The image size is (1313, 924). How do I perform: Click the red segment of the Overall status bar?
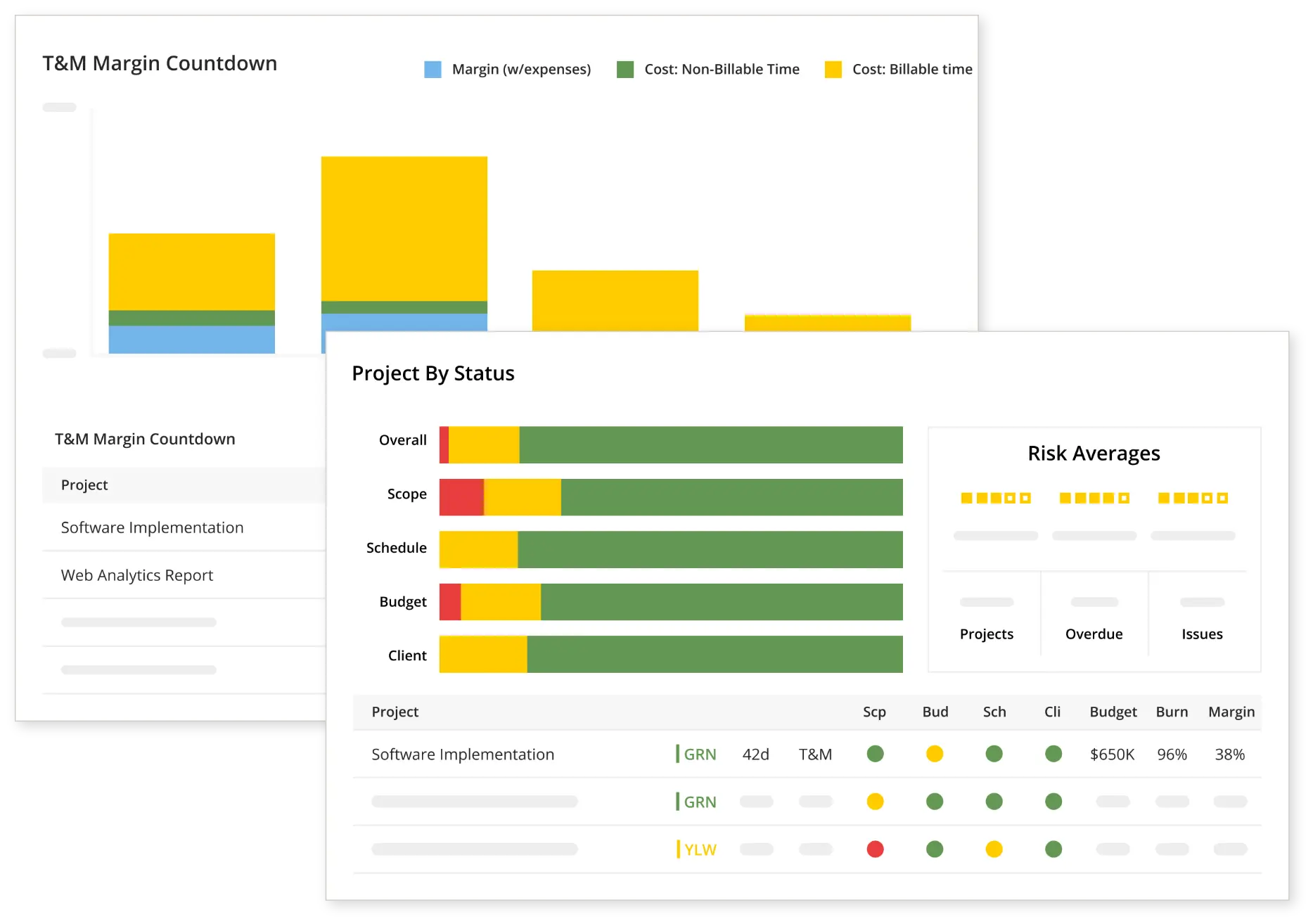[x=444, y=445]
